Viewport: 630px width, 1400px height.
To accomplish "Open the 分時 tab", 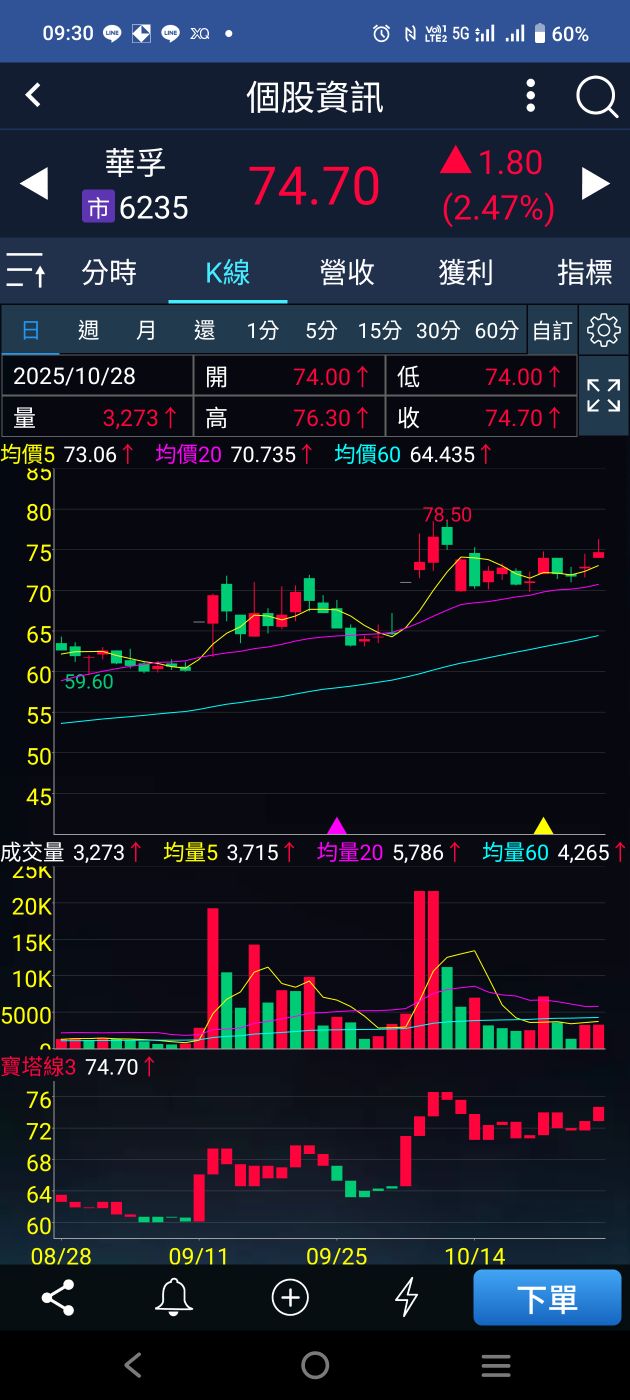I will point(109,272).
